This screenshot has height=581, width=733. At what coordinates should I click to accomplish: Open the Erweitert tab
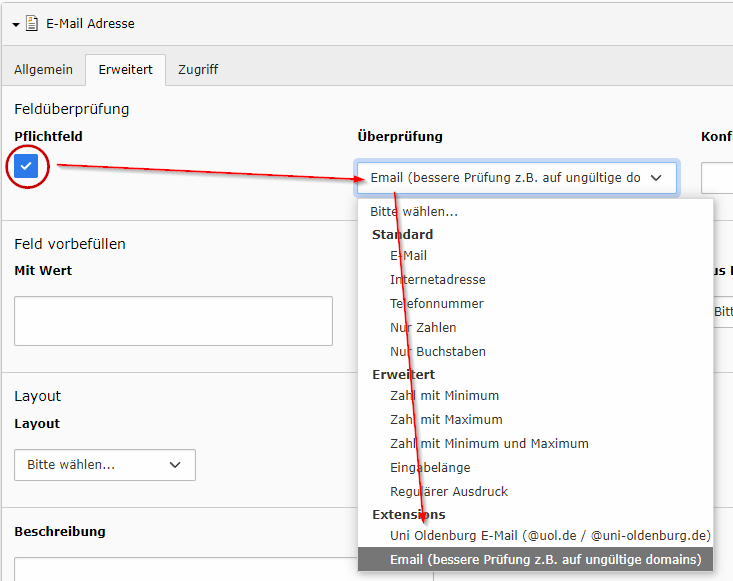(125, 69)
